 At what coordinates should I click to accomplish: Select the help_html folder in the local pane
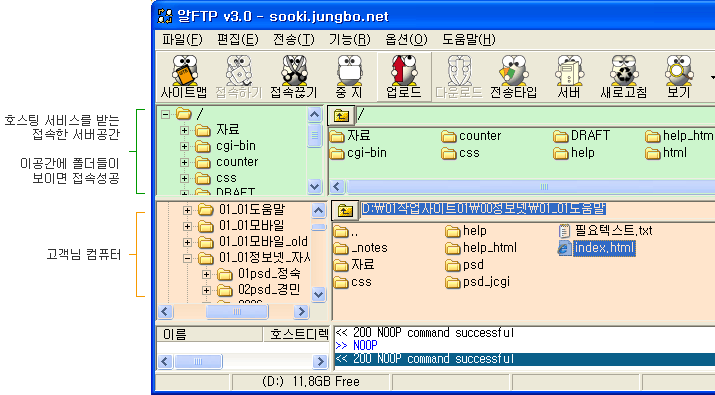tap(481, 248)
